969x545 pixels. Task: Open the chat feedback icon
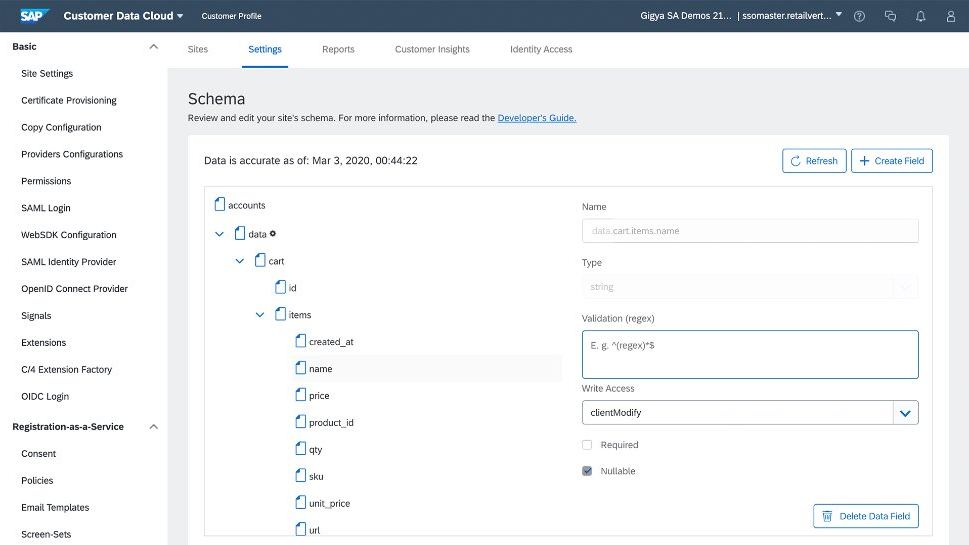pos(890,16)
